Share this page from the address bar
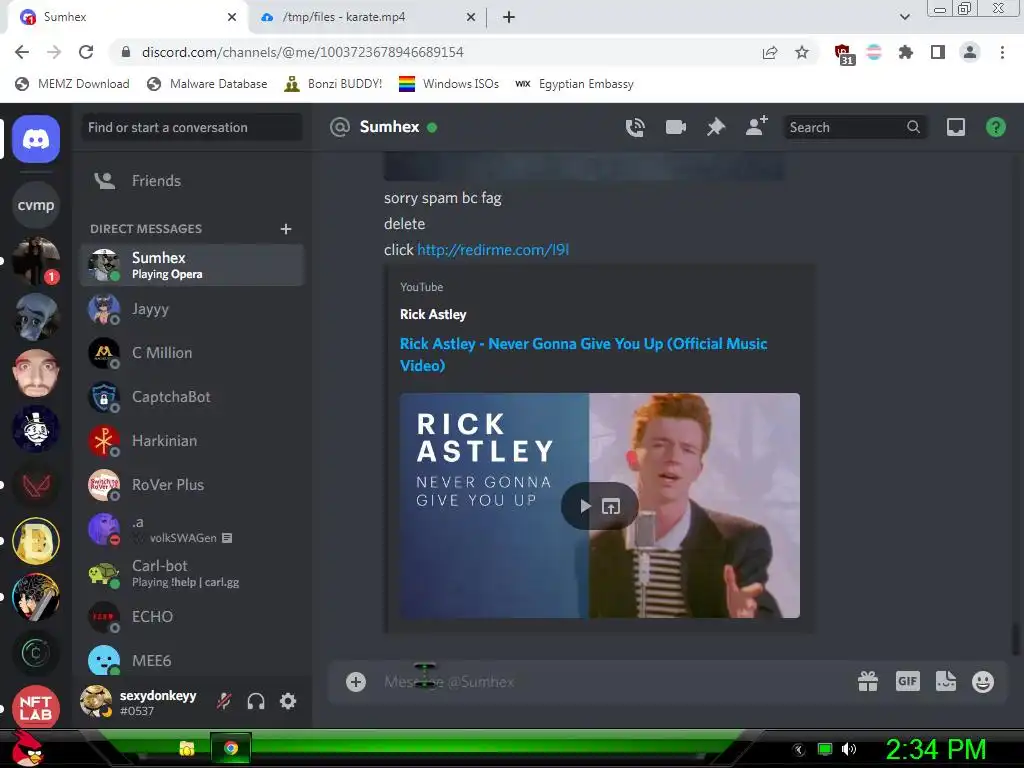 pos(770,52)
